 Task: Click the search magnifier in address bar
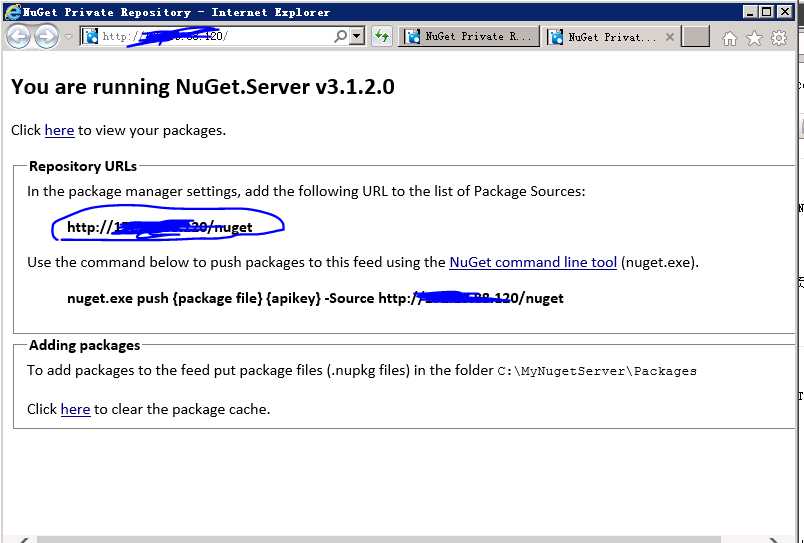[x=340, y=36]
